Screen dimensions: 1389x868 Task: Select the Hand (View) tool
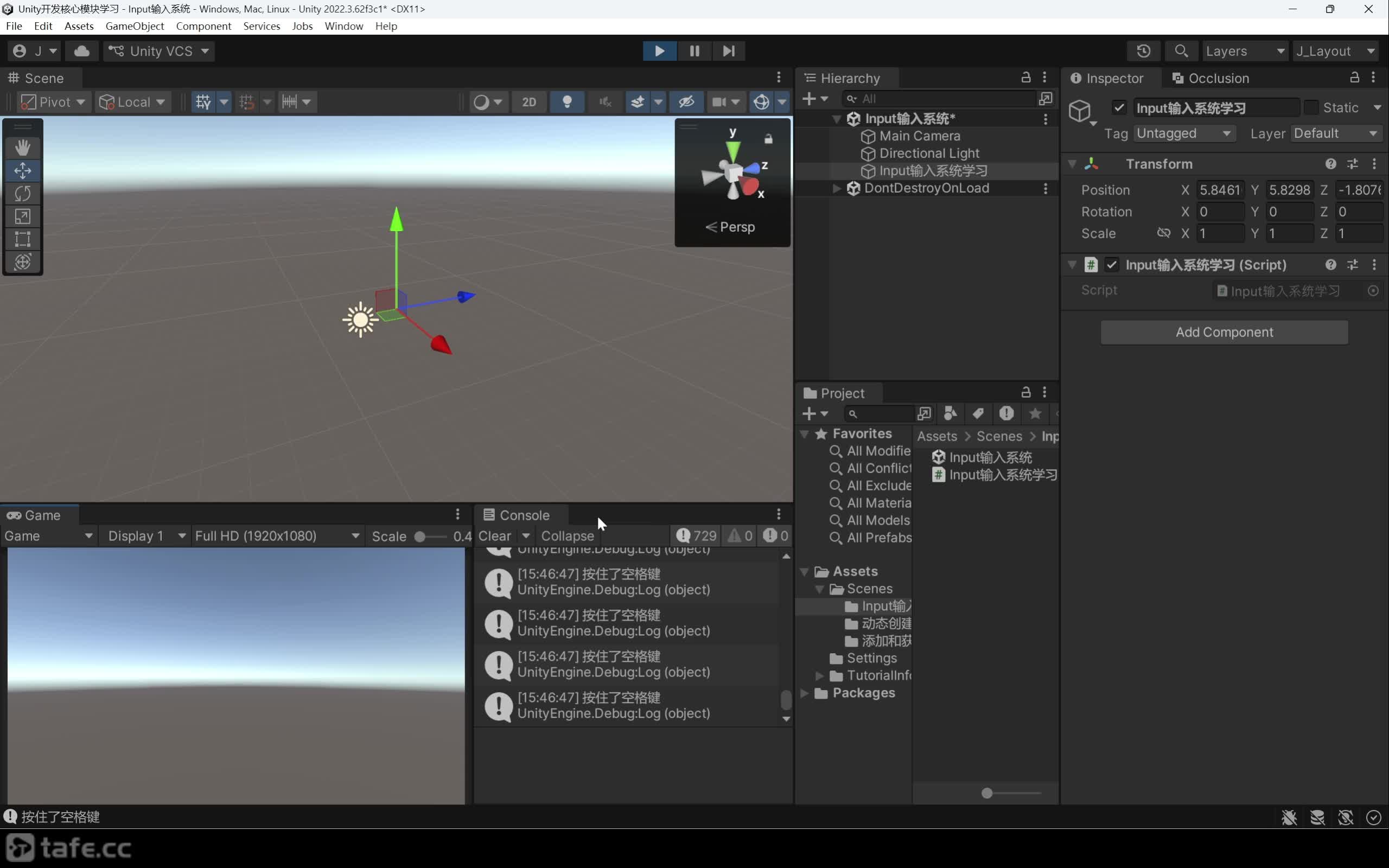click(22, 148)
